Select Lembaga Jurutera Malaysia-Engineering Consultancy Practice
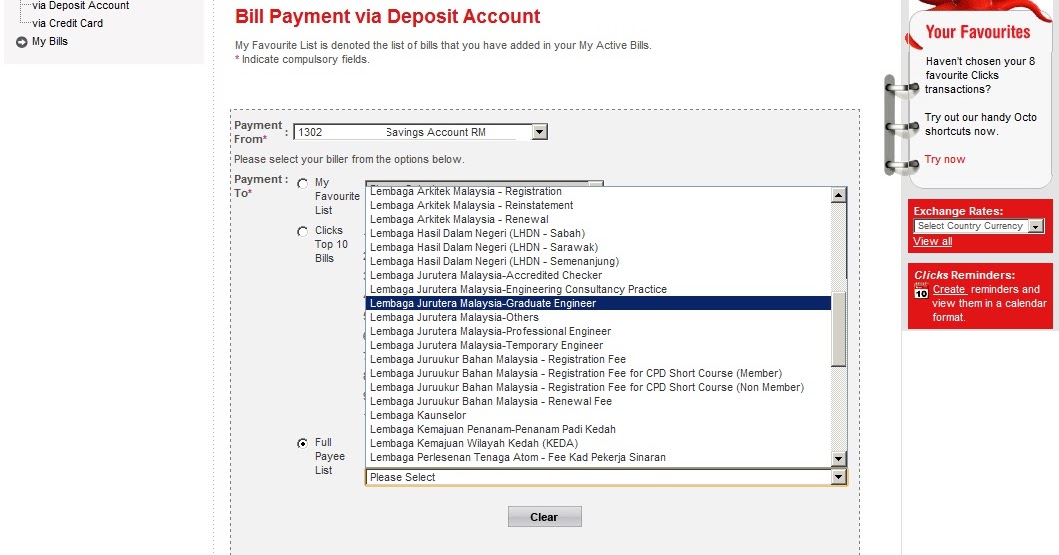Viewport: 1059px width, 555px height. (598, 289)
